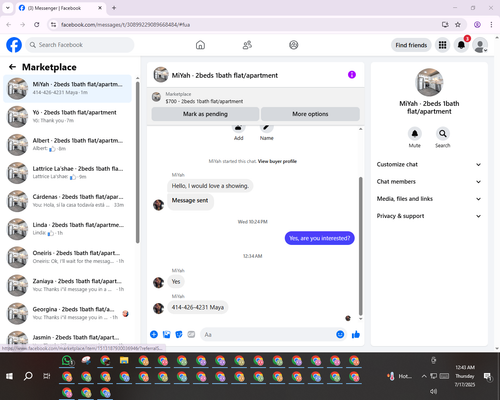
Task: Click the chat messages scrollbar
Action: coord(360,246)
